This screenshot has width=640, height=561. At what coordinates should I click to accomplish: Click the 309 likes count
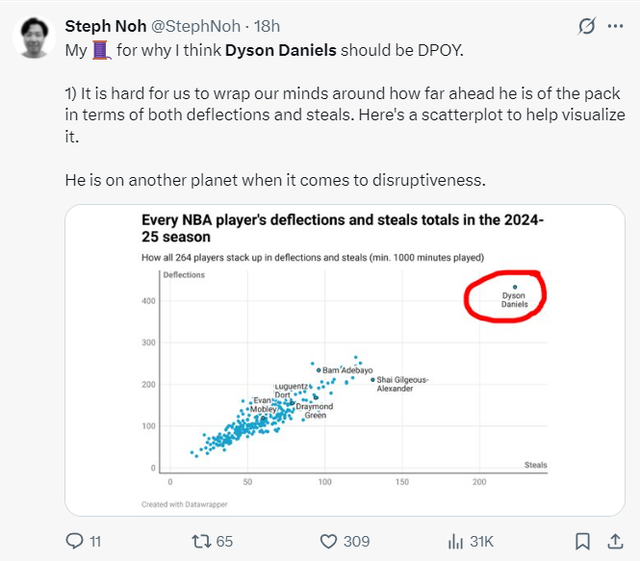pos(357,541)
